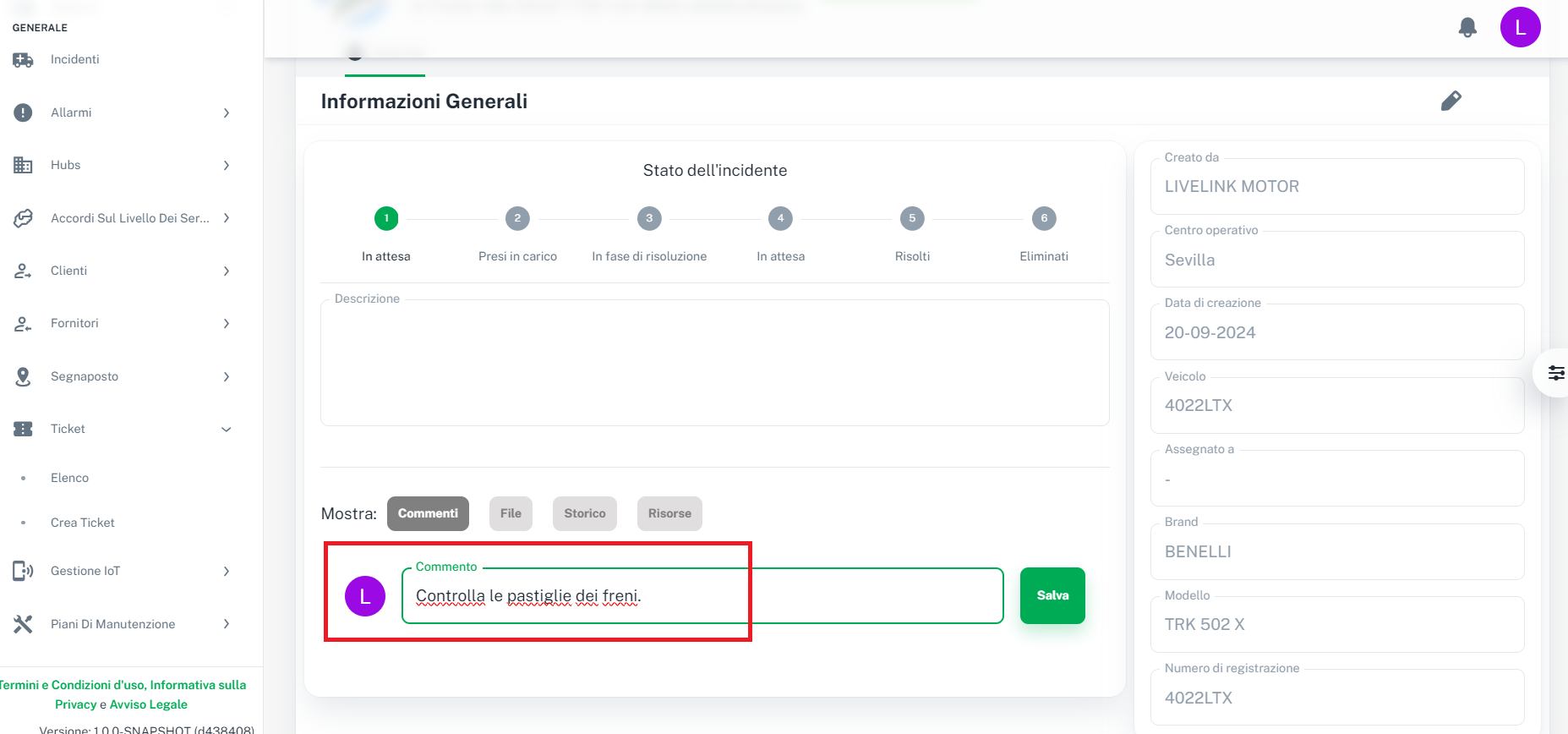Select step 6 Eliminati status
Image resolution: width=1568 pixels, height=734 pixels.
[1044, 219]
